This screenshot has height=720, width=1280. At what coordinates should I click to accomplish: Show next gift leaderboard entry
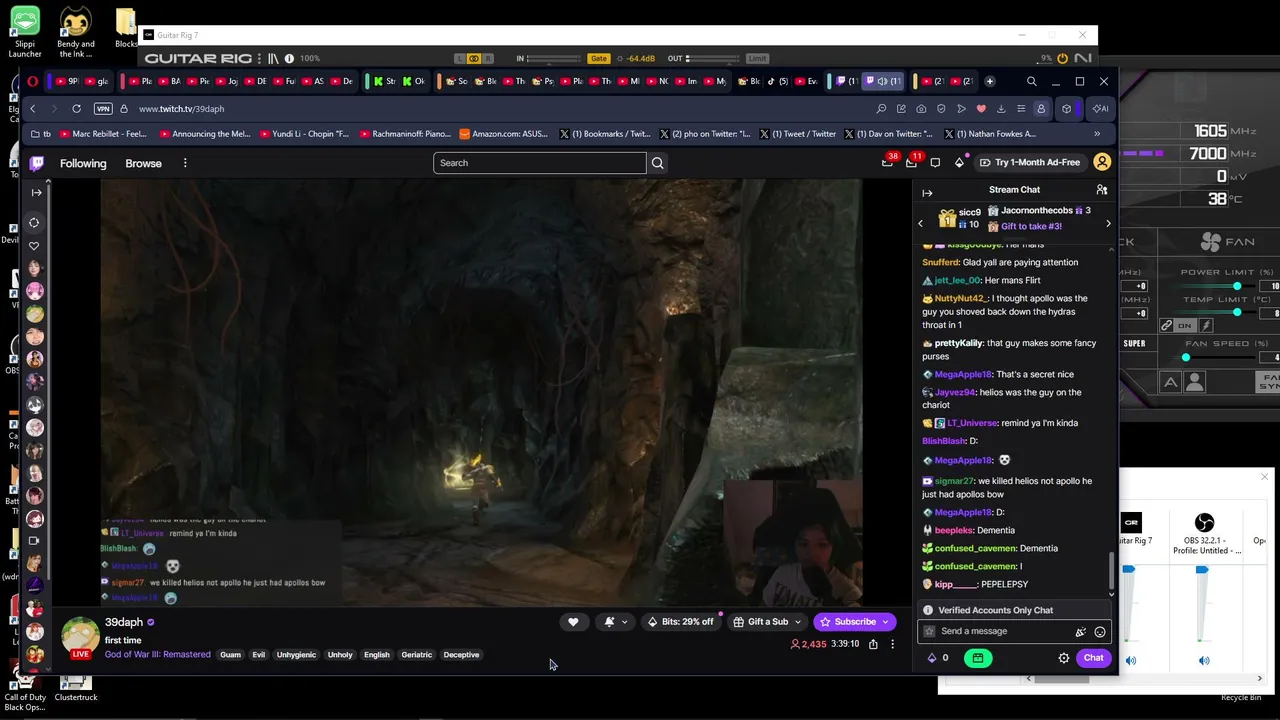click(1108, 224)
